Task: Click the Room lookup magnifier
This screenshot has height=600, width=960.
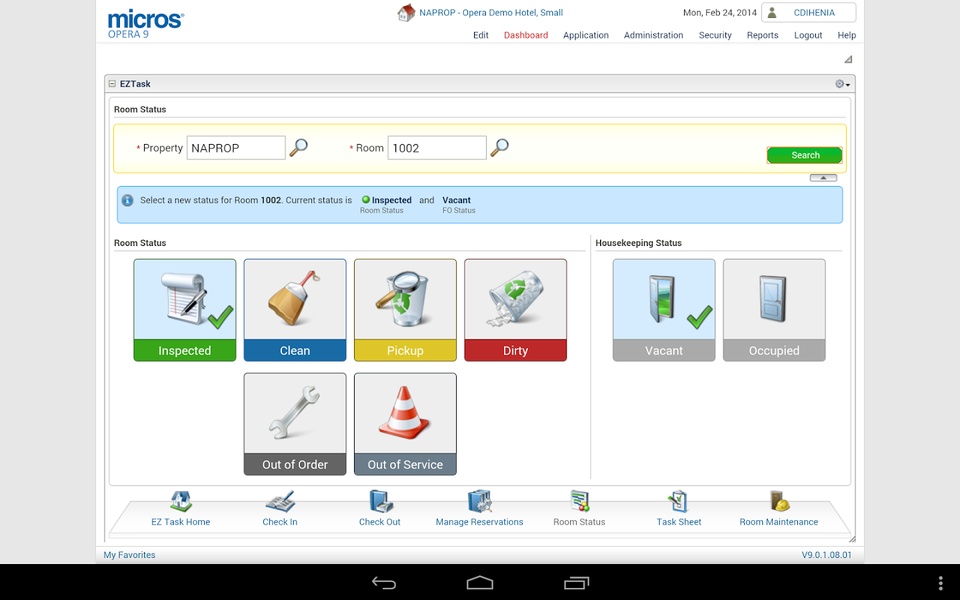Action: (x=500, y=148)
